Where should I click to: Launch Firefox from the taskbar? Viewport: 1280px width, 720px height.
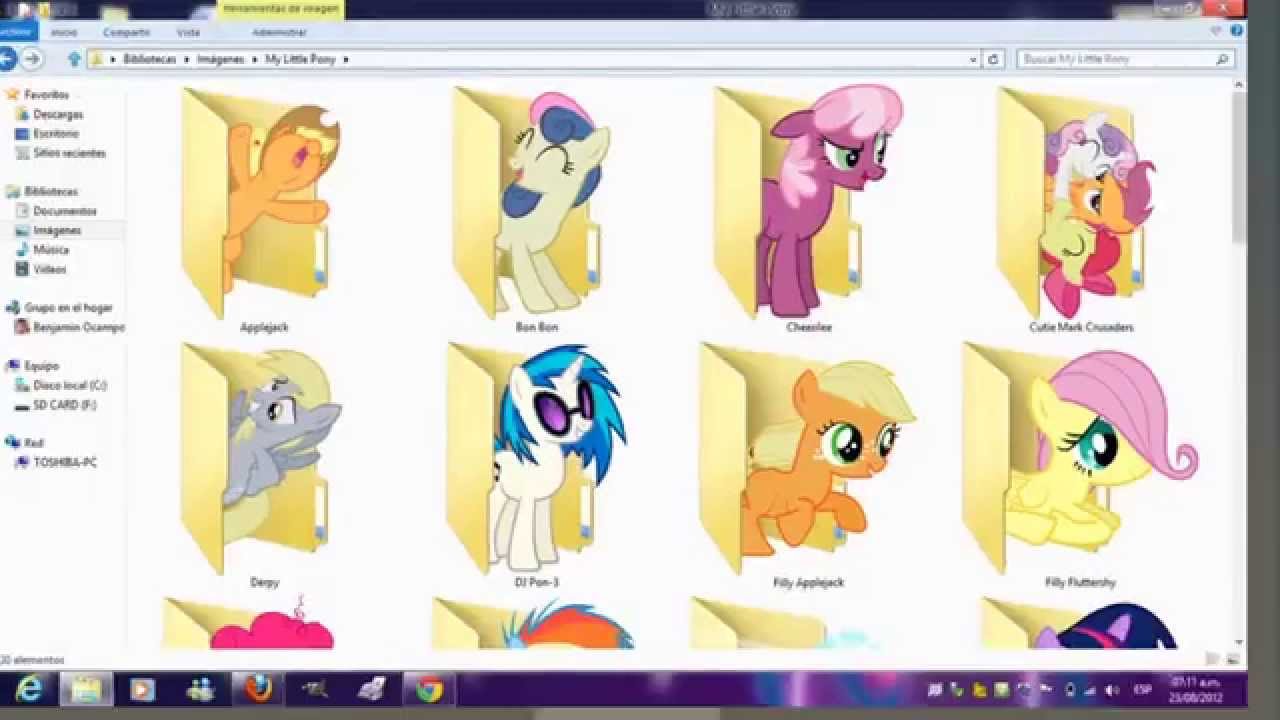pyautogui.click(x=258, y=689)
